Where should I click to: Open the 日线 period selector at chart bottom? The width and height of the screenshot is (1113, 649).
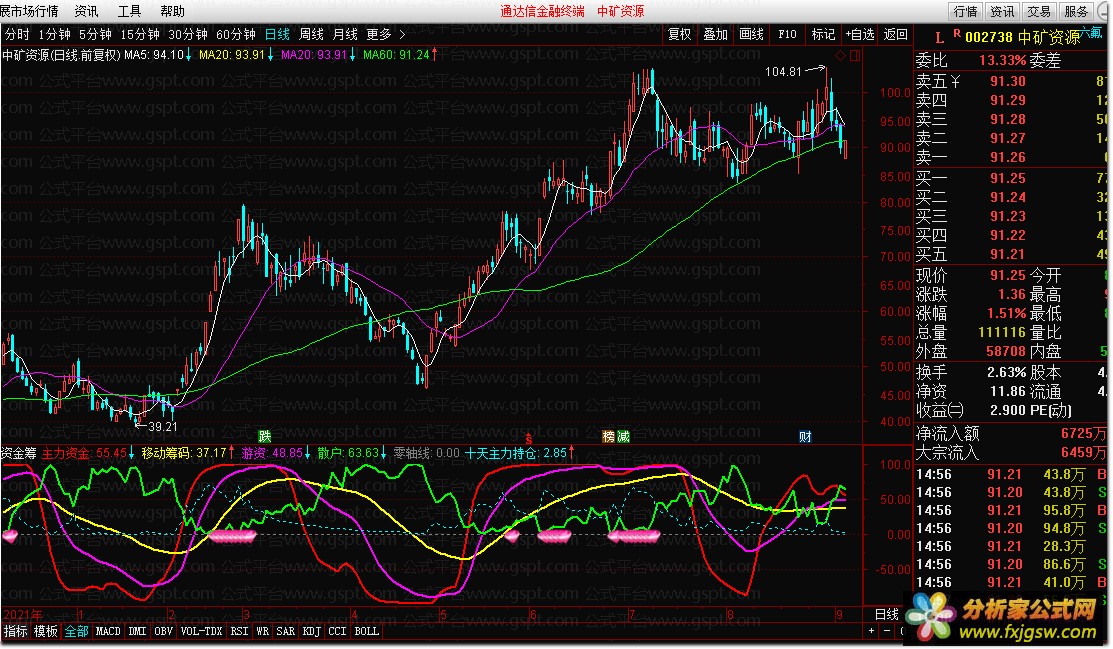pos(886,613)
